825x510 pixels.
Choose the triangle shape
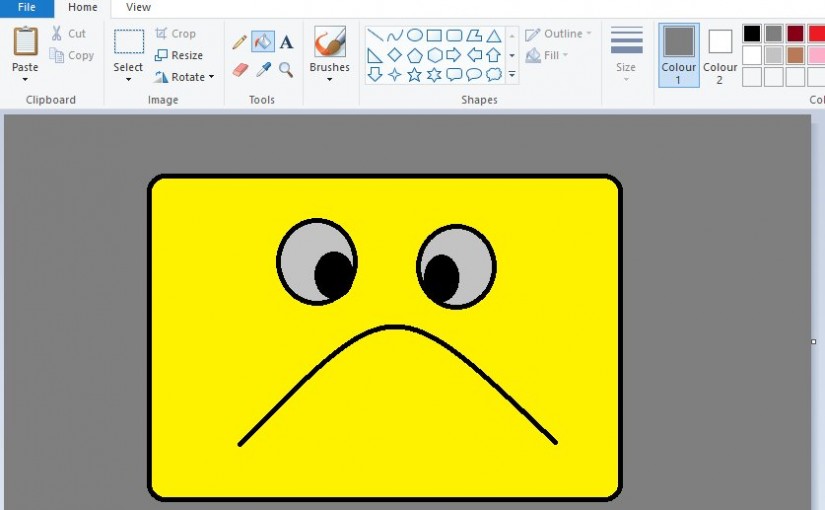click(x=493, y=36)
